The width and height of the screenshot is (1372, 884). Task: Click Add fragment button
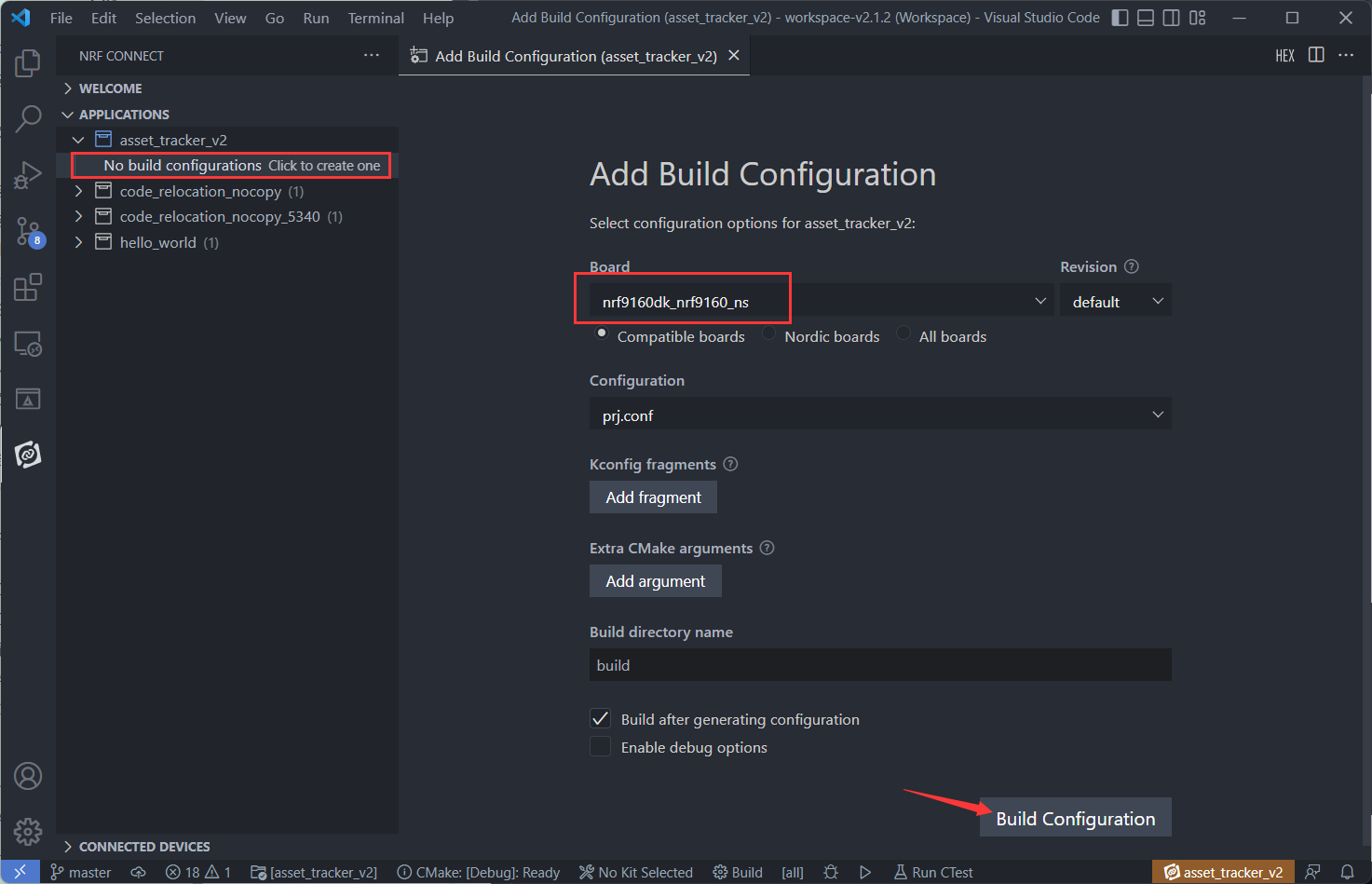coord(653,497)
